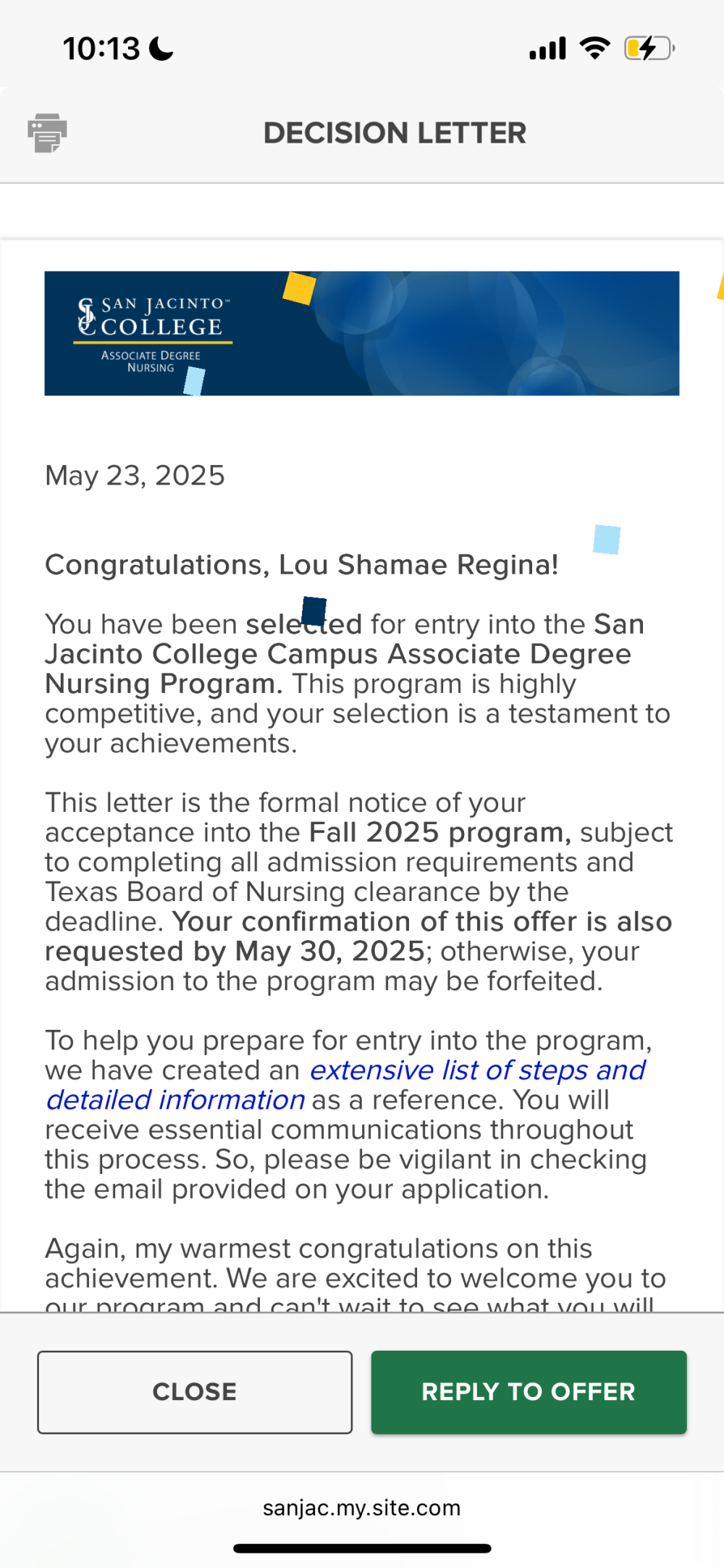Screen dimensions: 724x1568
Task: Tap the Do Not Disturb moon icon
Action: click(x=161, y=49)
